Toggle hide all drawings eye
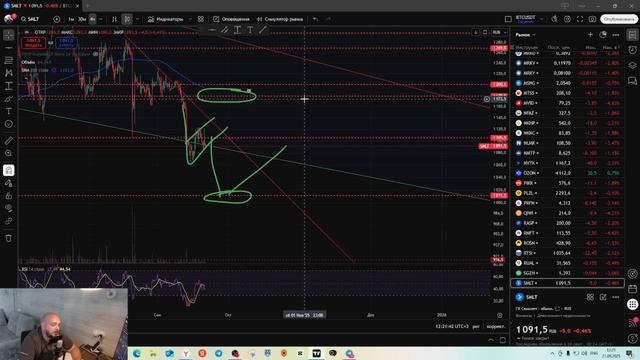 point(9,208)
